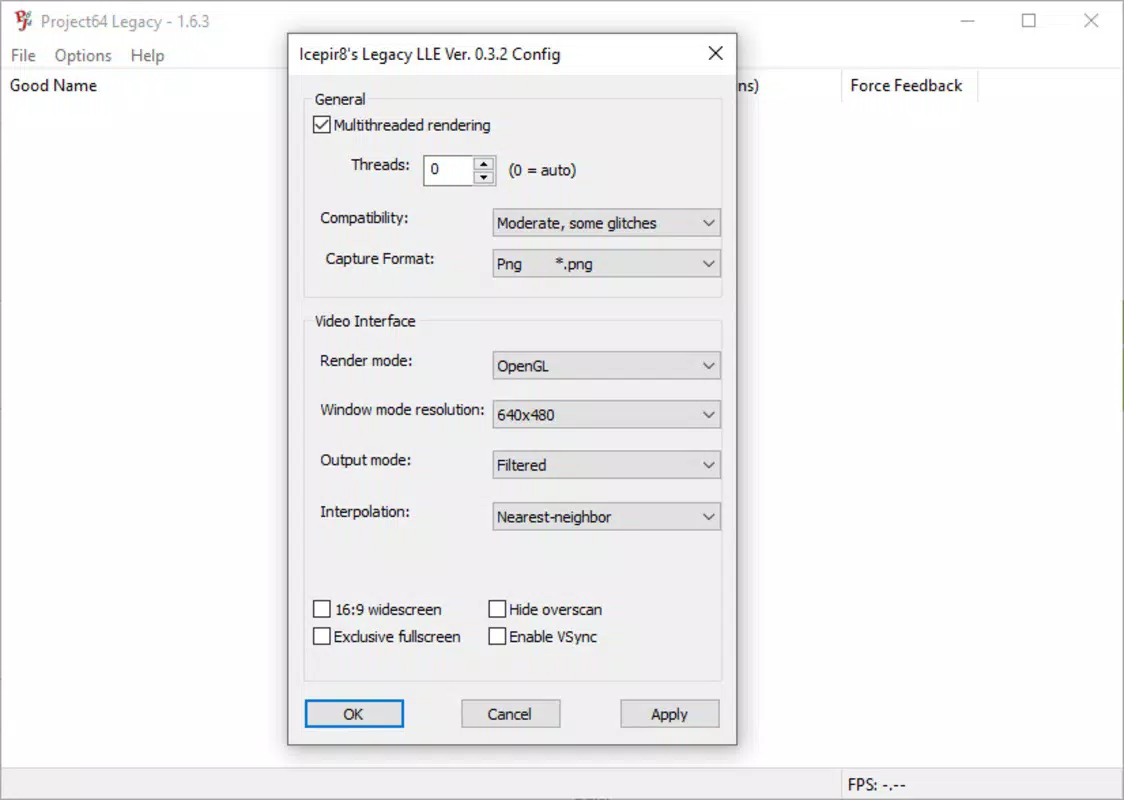Open the Compatibility dropdown
Viewport: 1124px width, 800px height.
click(606, 223)
